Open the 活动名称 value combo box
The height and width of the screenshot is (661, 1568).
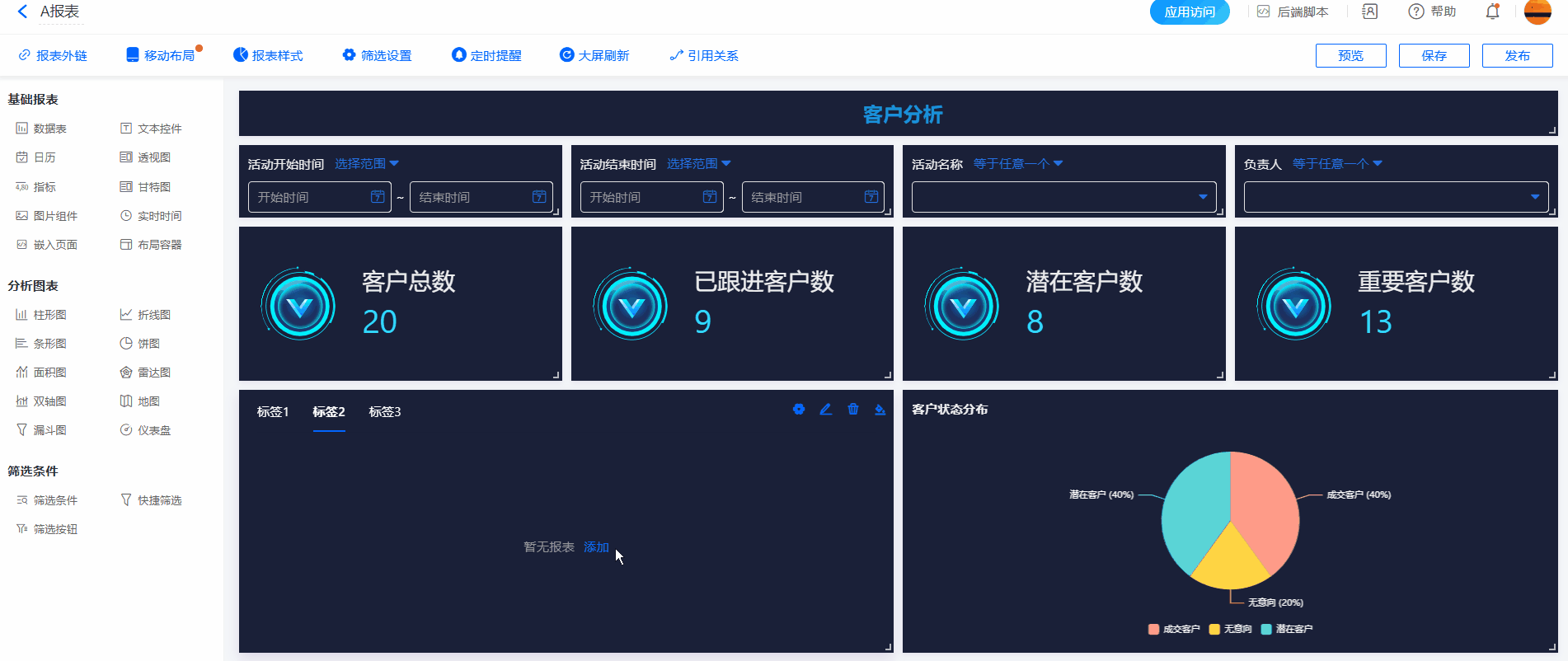tap(1063, 197)
